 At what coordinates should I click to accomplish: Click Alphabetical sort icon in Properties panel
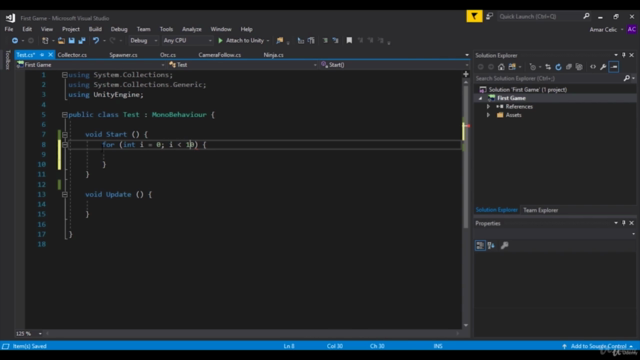point(491,245)
